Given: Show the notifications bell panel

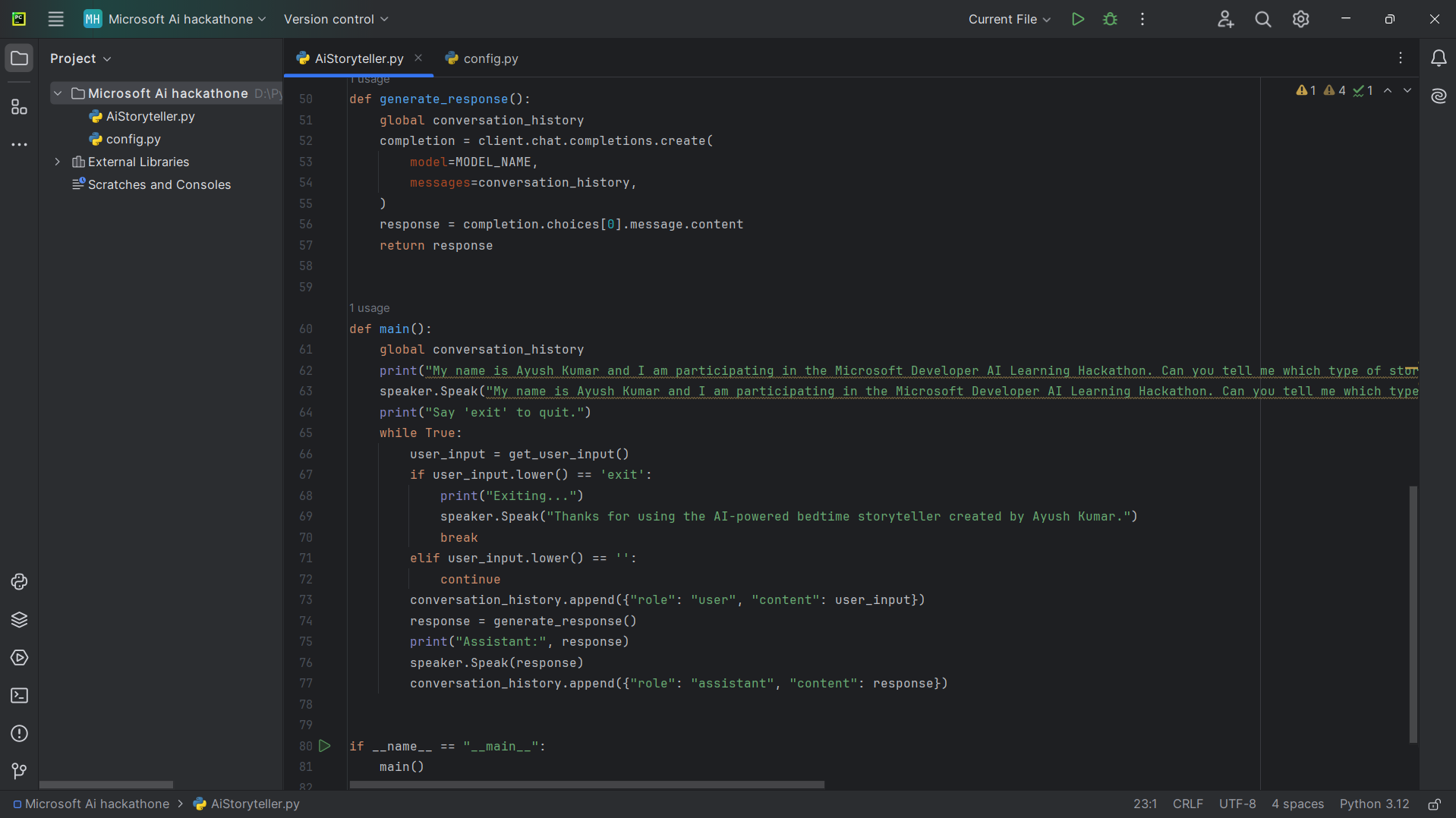Looking at the screenshot, I should point(1439,58).
